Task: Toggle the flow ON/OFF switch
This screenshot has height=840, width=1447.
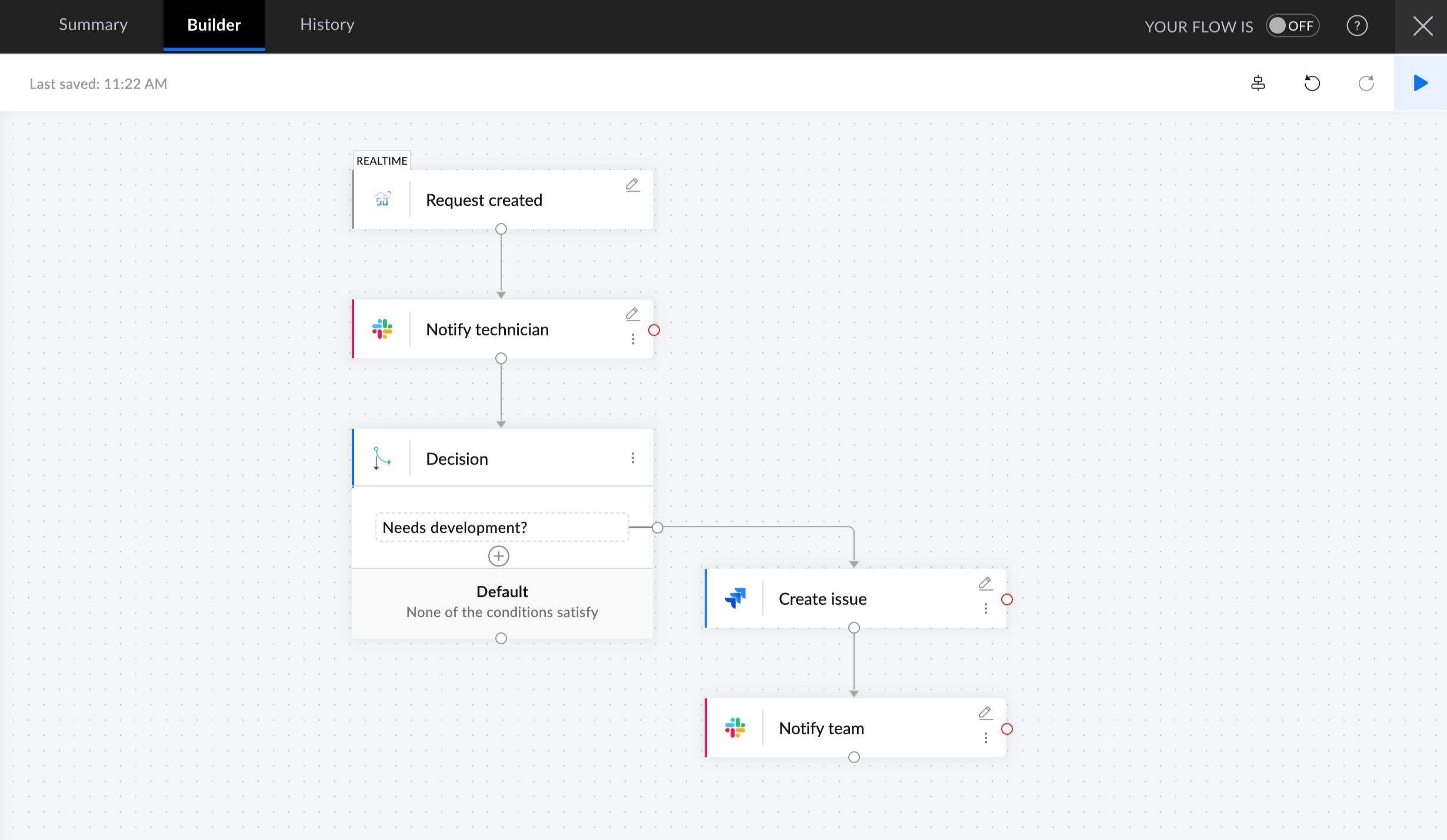Action: click(1292, 26)
